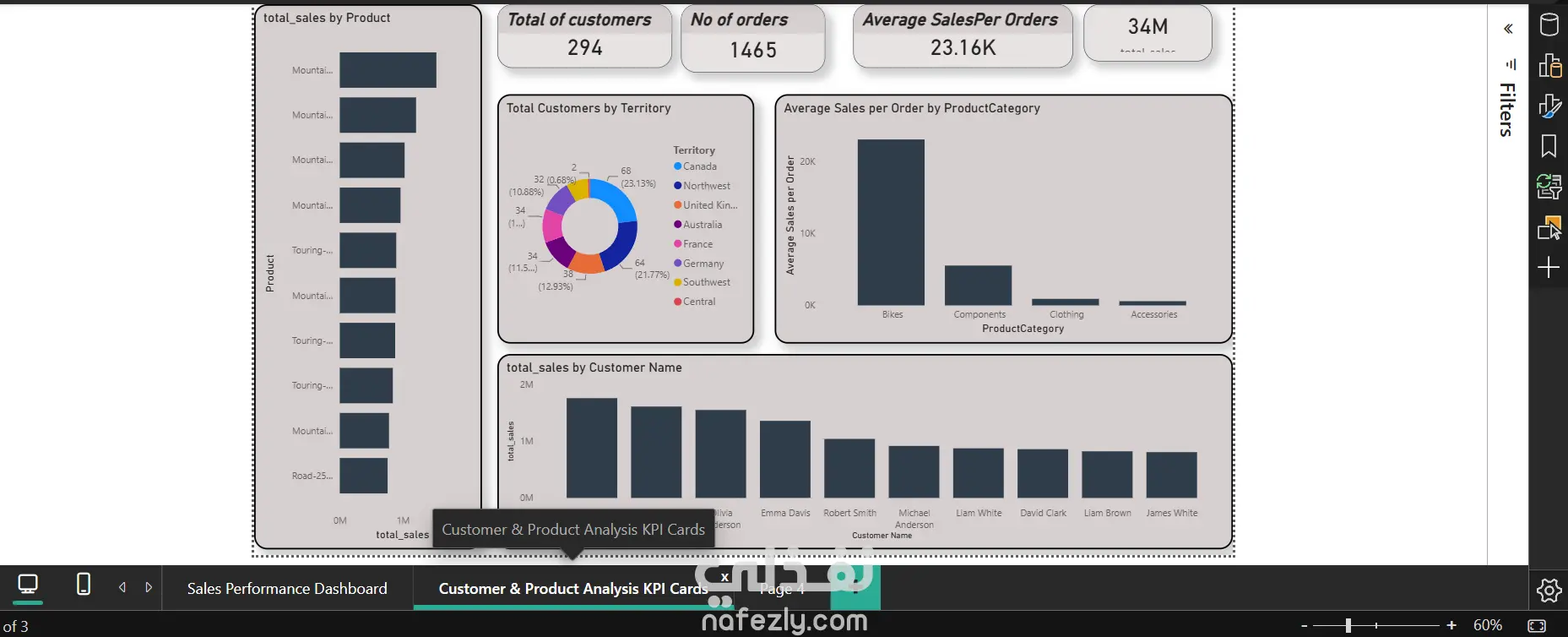Click the 64 (21.77%) donut segment
Image resolution: width=1568 pixels, height=637 pixels.
click(621, 246)
